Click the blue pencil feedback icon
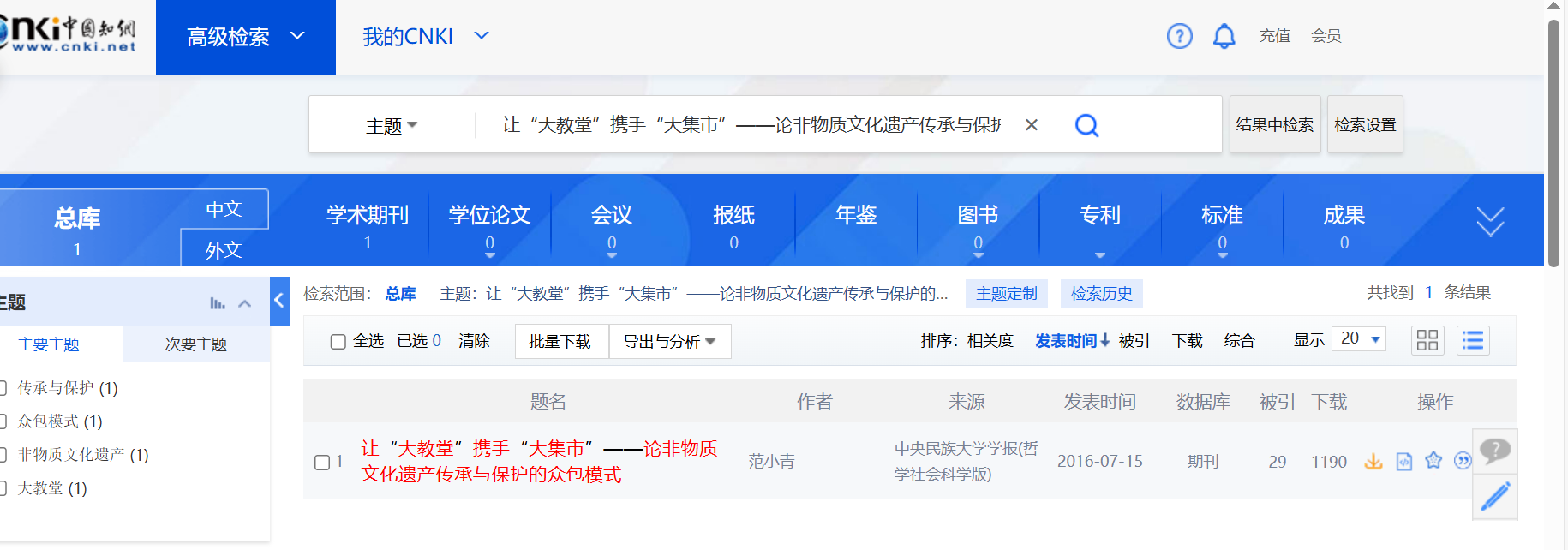 pos(1495,497)
